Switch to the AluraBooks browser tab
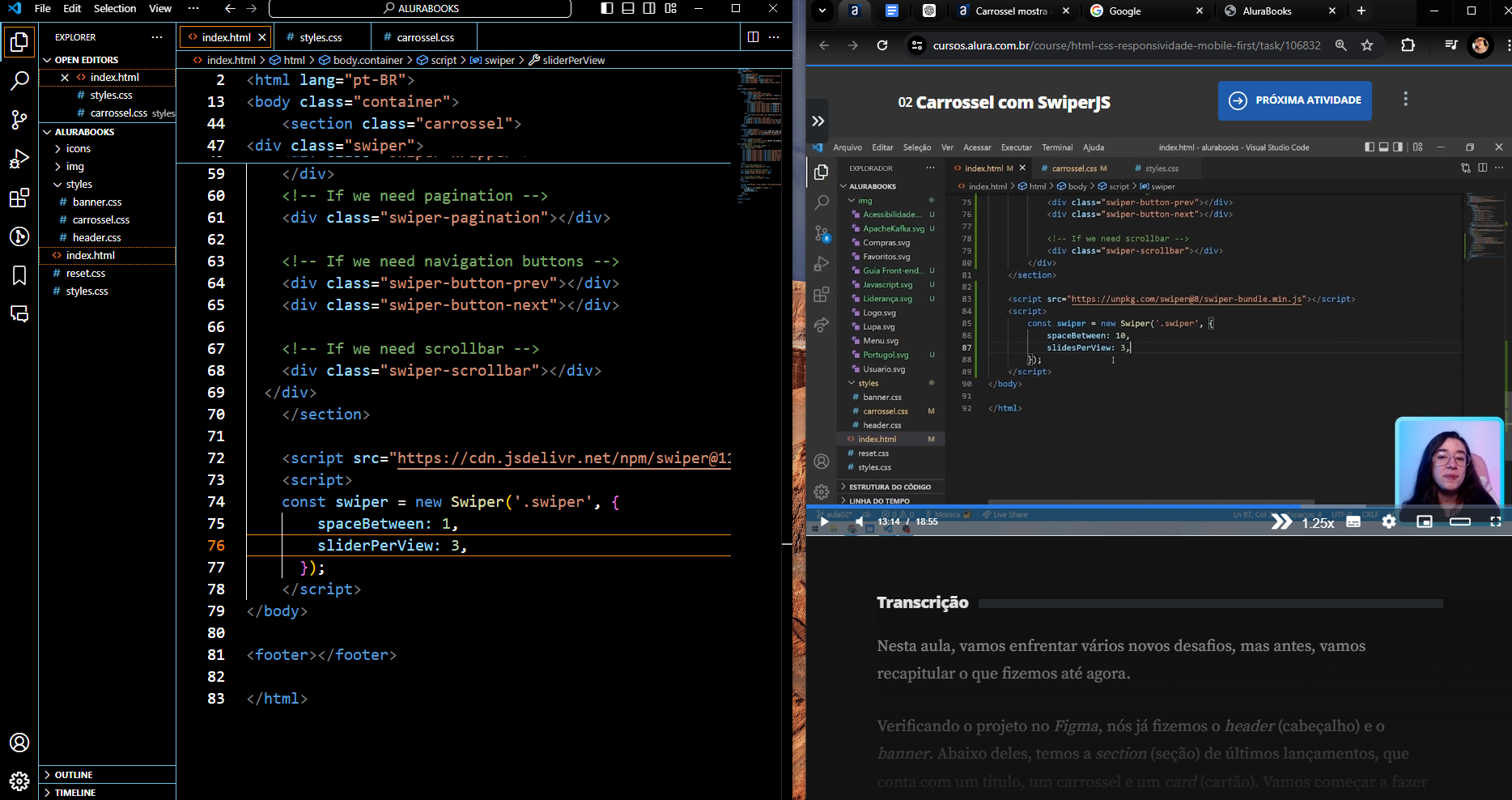Viewport: 1512px width, 800px height. [x=1280, y=11]
